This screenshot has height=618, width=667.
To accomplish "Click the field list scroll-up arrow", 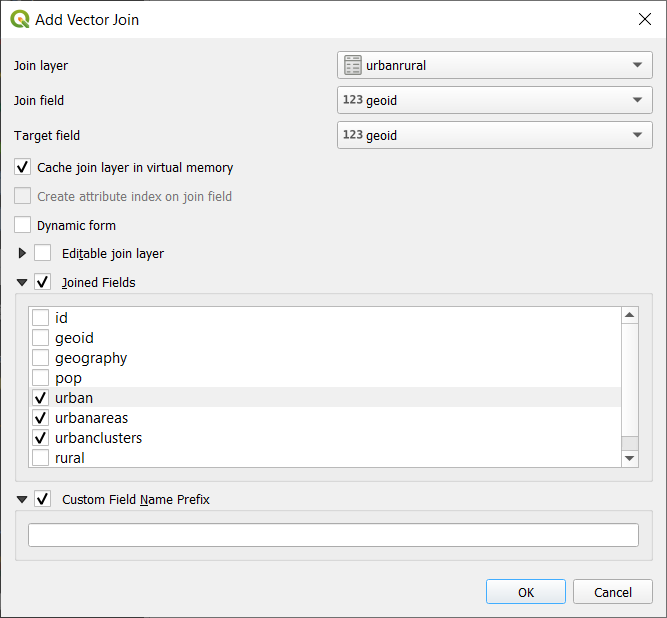I will tap(630, 315).
